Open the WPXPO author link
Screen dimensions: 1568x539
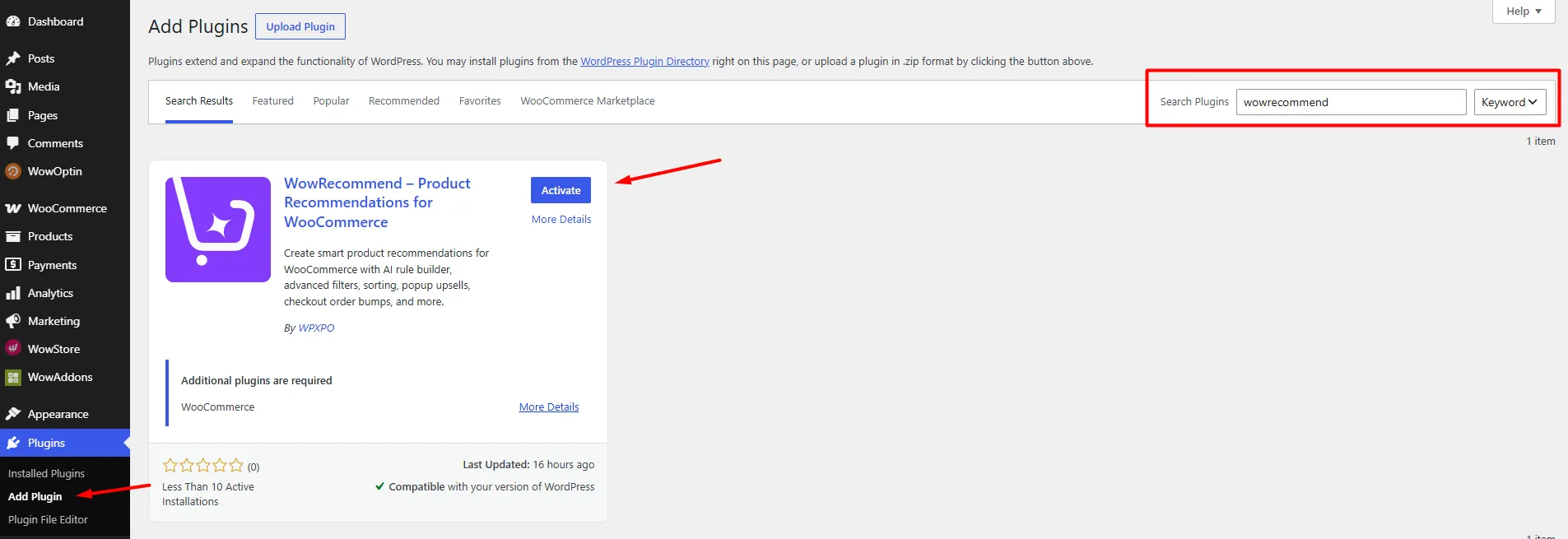pyautogui.click(x=316, y=328)
